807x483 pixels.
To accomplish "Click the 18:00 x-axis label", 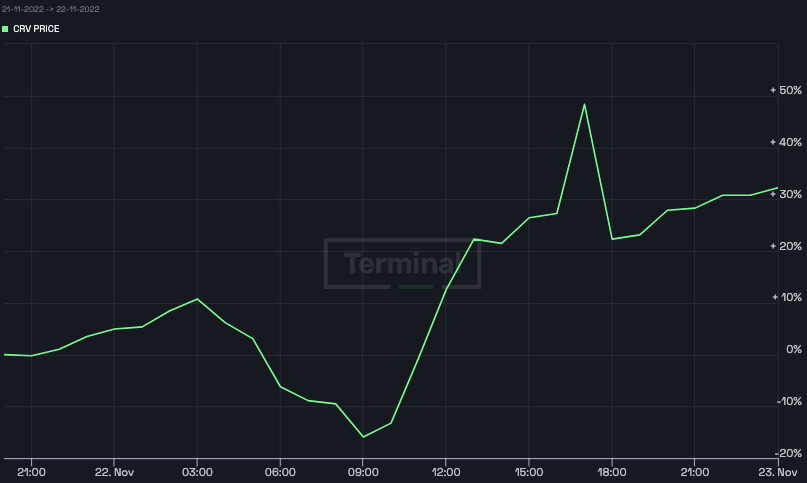I will coord(611,472).
